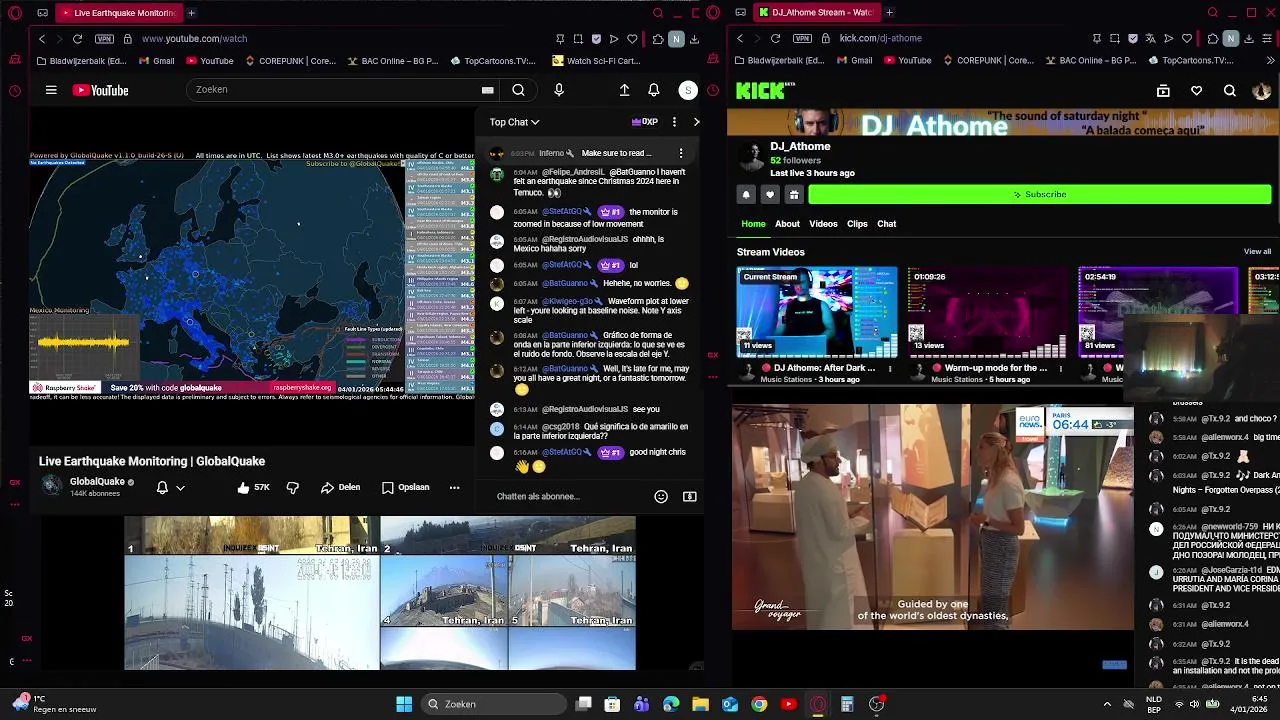This screenshot has width=1280, height=720.
Task: Open the YouTube upload/create icon
Action: click(x=624, y=90)
